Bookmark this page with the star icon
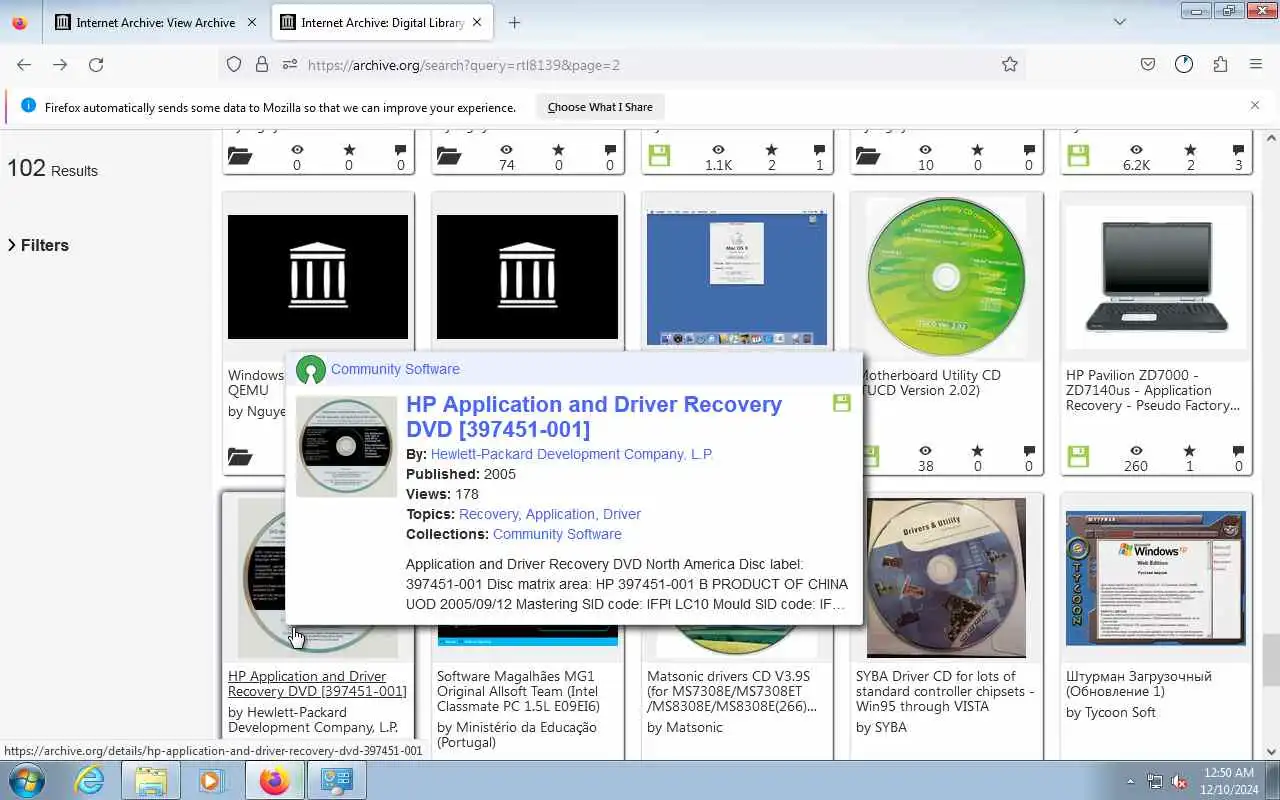Screen dimensions: 1280x800 click(x=1010, y=64)
